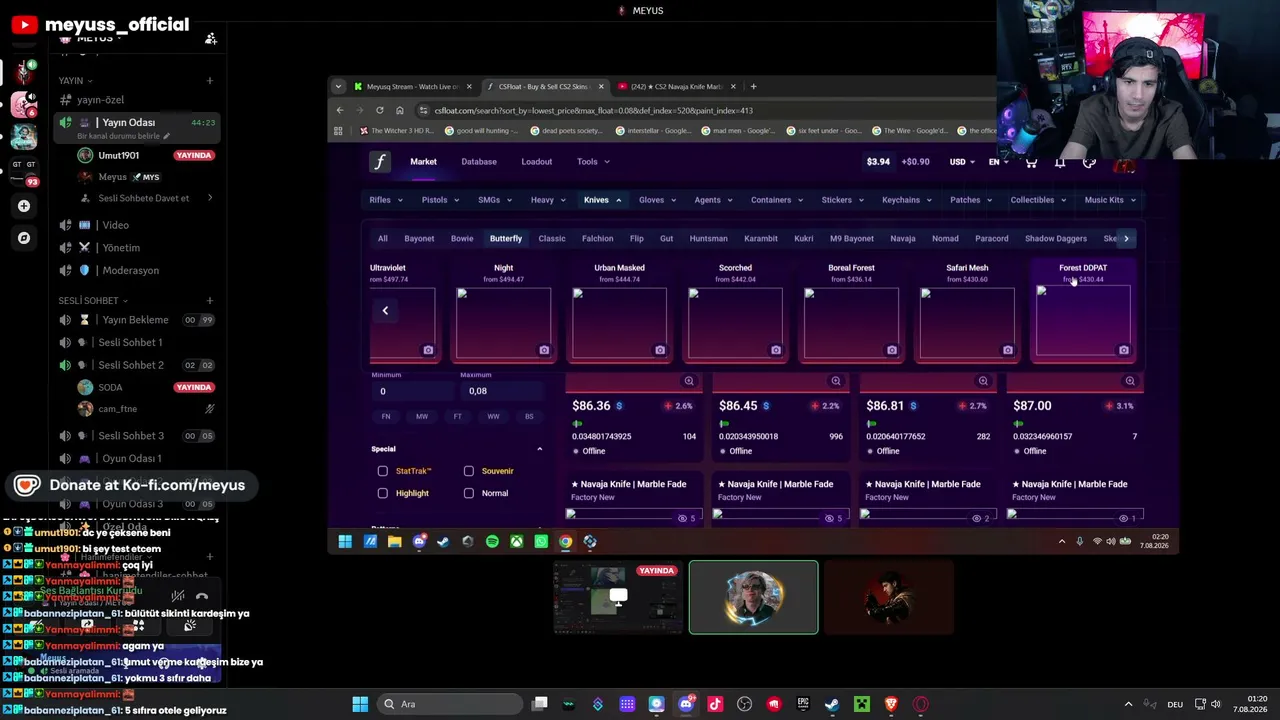This screenshot has height=720, width=1280.
Task: Toggle the FN wear filter
Action: point(386,416)
